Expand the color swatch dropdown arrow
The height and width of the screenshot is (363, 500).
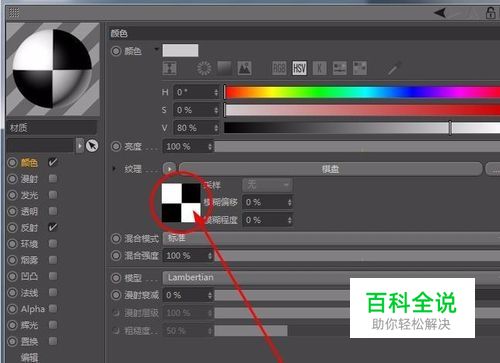(156, 50)
